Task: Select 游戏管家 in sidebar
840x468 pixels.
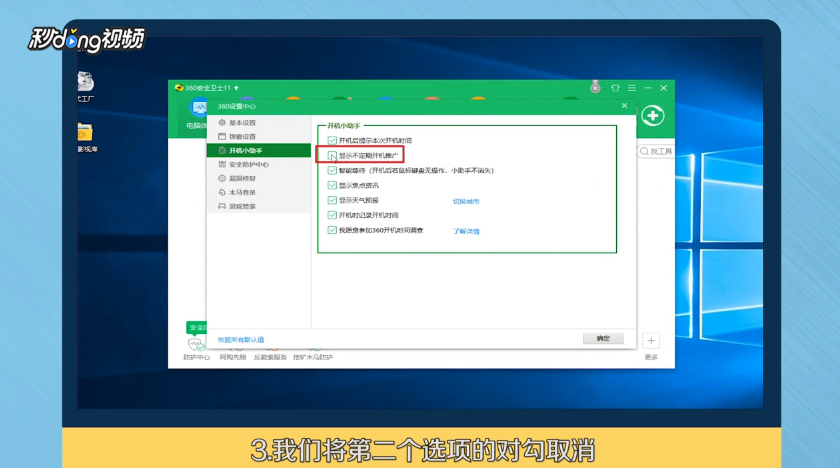Action: point(259,206)
